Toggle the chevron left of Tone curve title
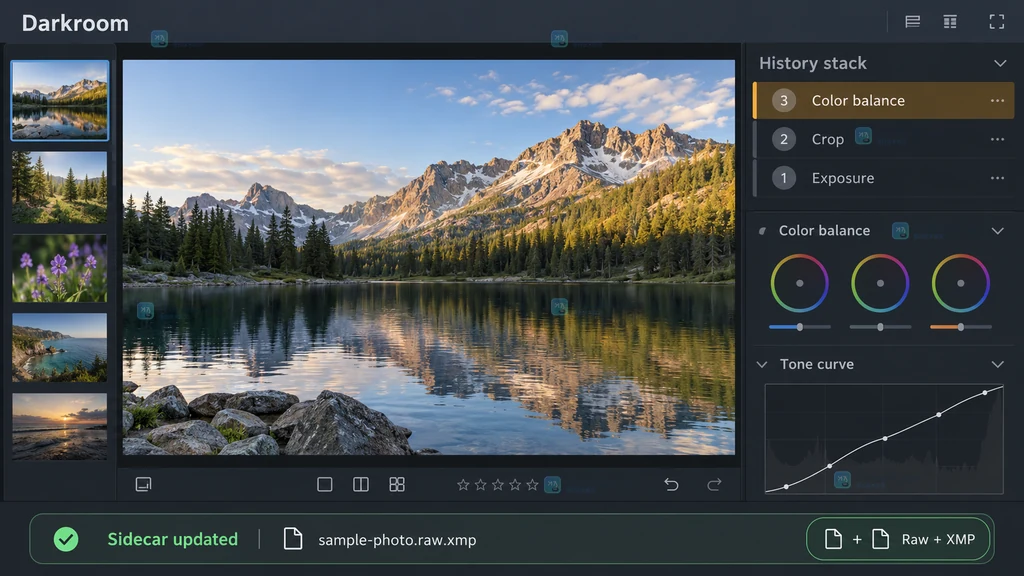 [762, 364]
